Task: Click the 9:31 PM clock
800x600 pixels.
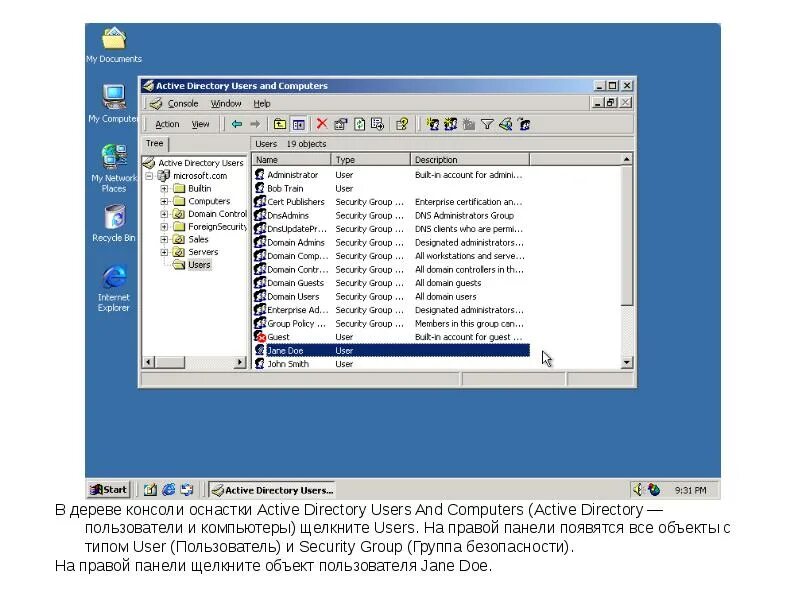Action: click(x=690, y=490)
